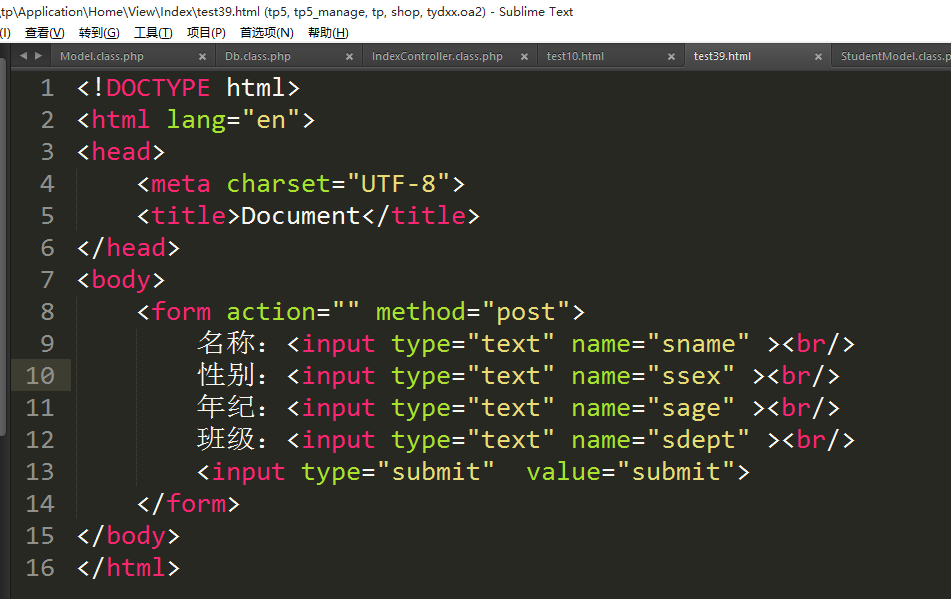
Task: Close the Db.class.php tab
Action: point(349,56)
